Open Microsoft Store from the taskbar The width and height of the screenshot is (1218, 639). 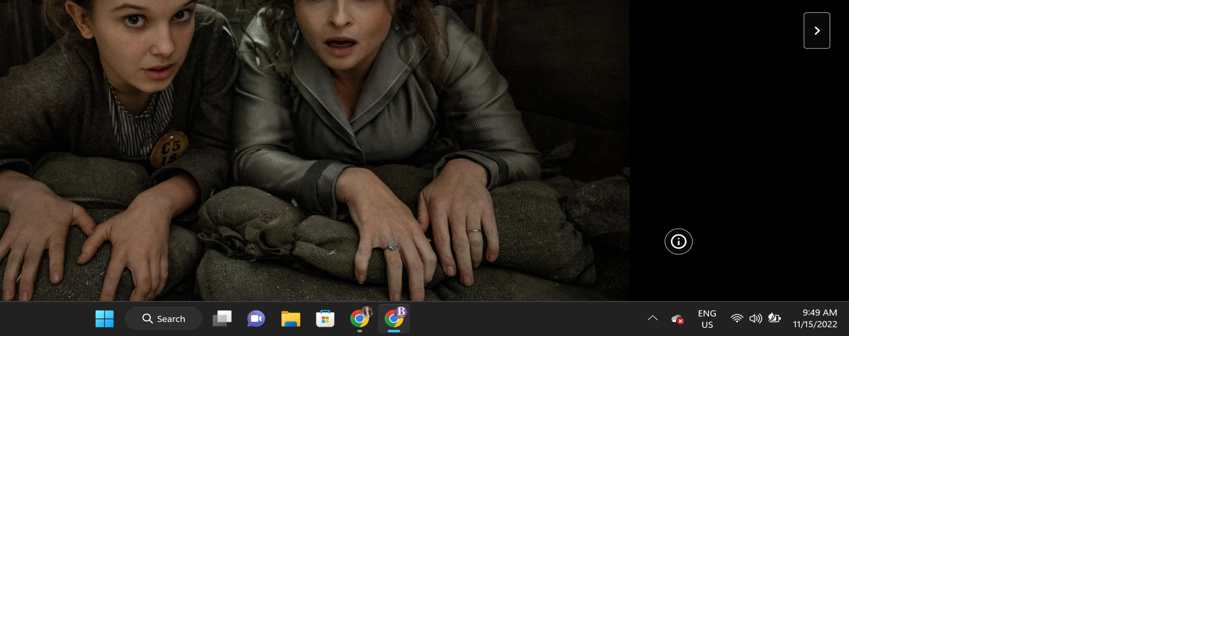tap(325, 318)
